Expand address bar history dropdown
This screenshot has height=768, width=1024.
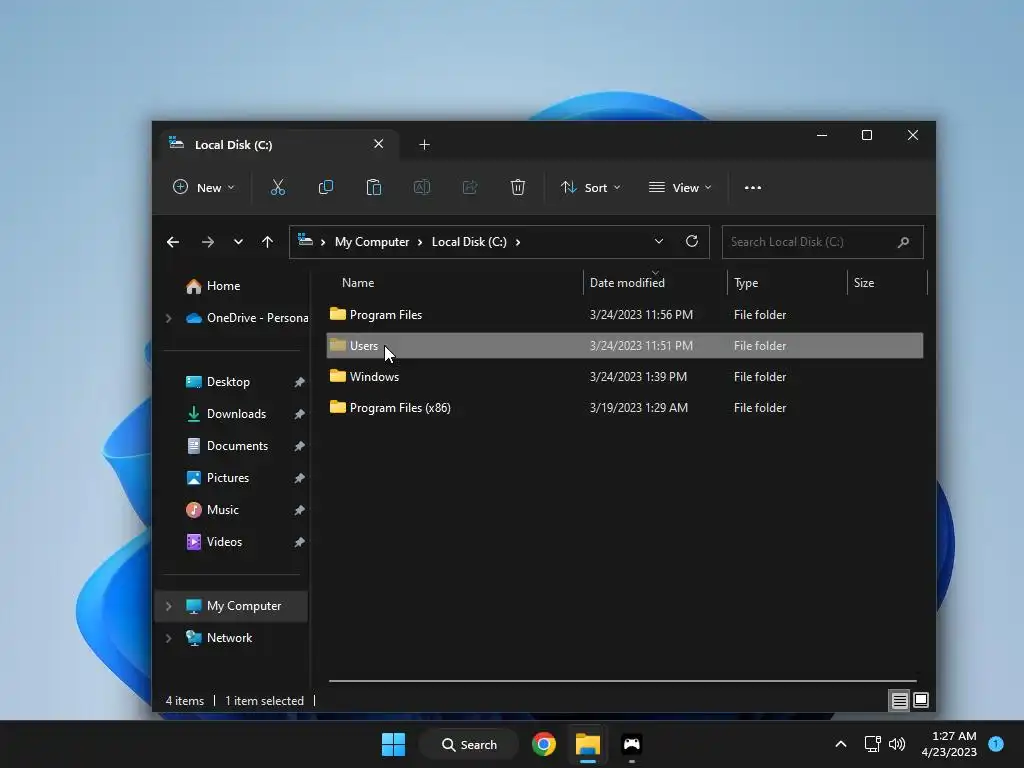(x=659, y=242)
